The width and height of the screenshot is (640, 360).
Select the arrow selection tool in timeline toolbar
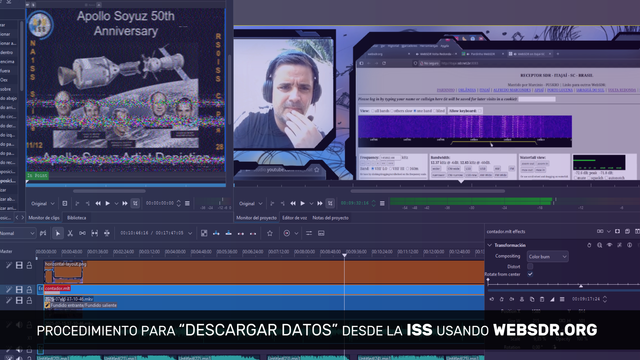point(58,233)
